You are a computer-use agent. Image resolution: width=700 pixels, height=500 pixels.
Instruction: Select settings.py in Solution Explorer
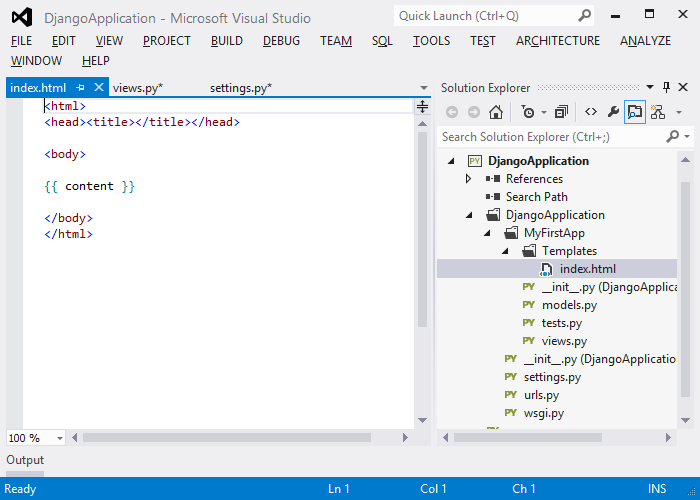pyautogui.click(x=552, y=377)
